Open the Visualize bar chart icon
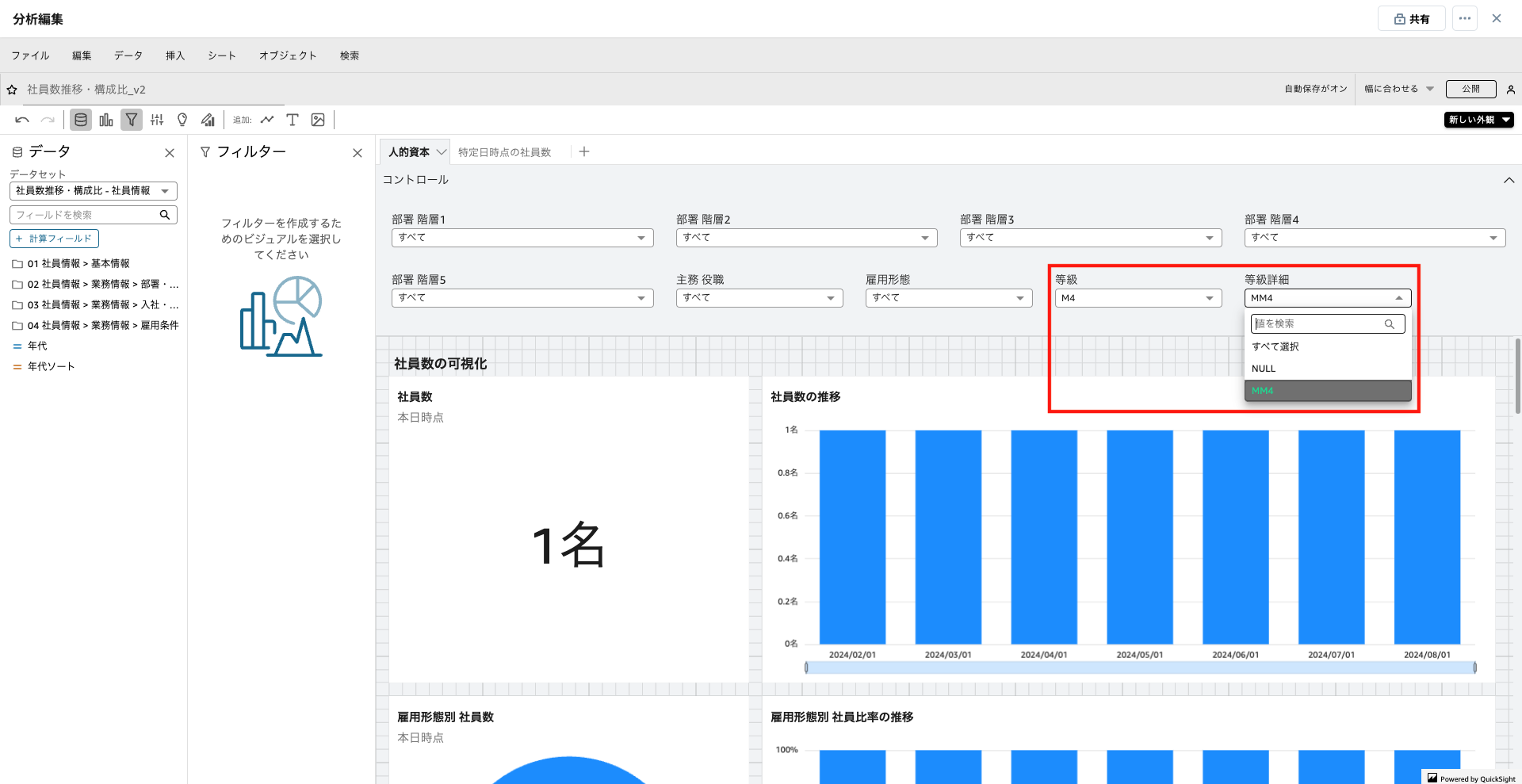Screen dimensions: 1522x784 click(106, 120)
